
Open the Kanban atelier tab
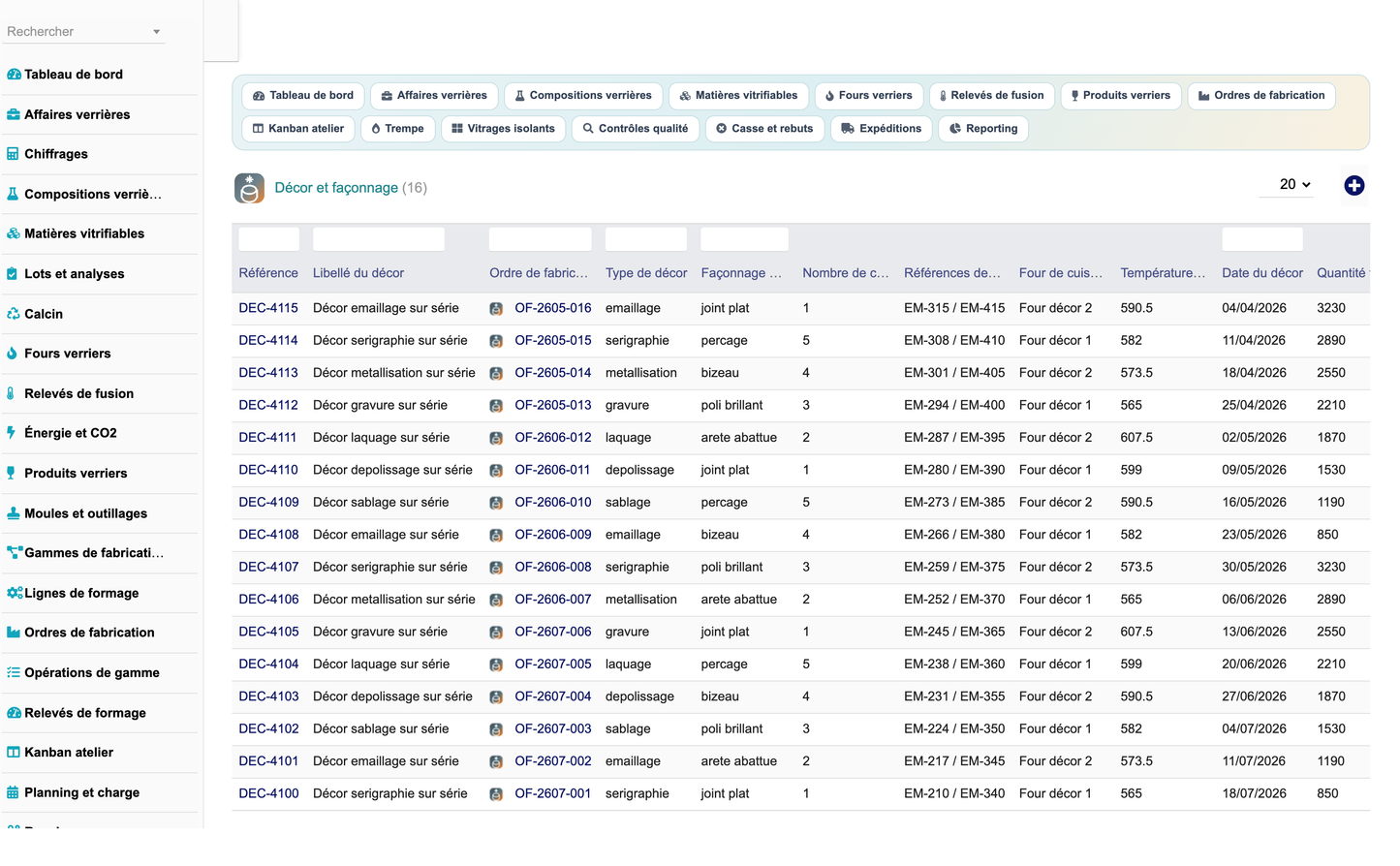click(x=298, y=129)
